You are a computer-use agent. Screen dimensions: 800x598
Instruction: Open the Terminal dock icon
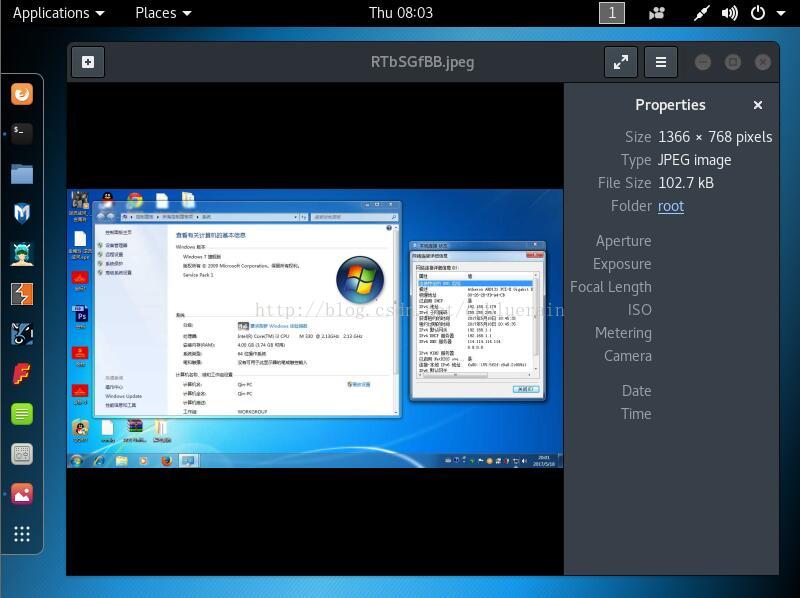pyautogui.click(x=22, y=134)
